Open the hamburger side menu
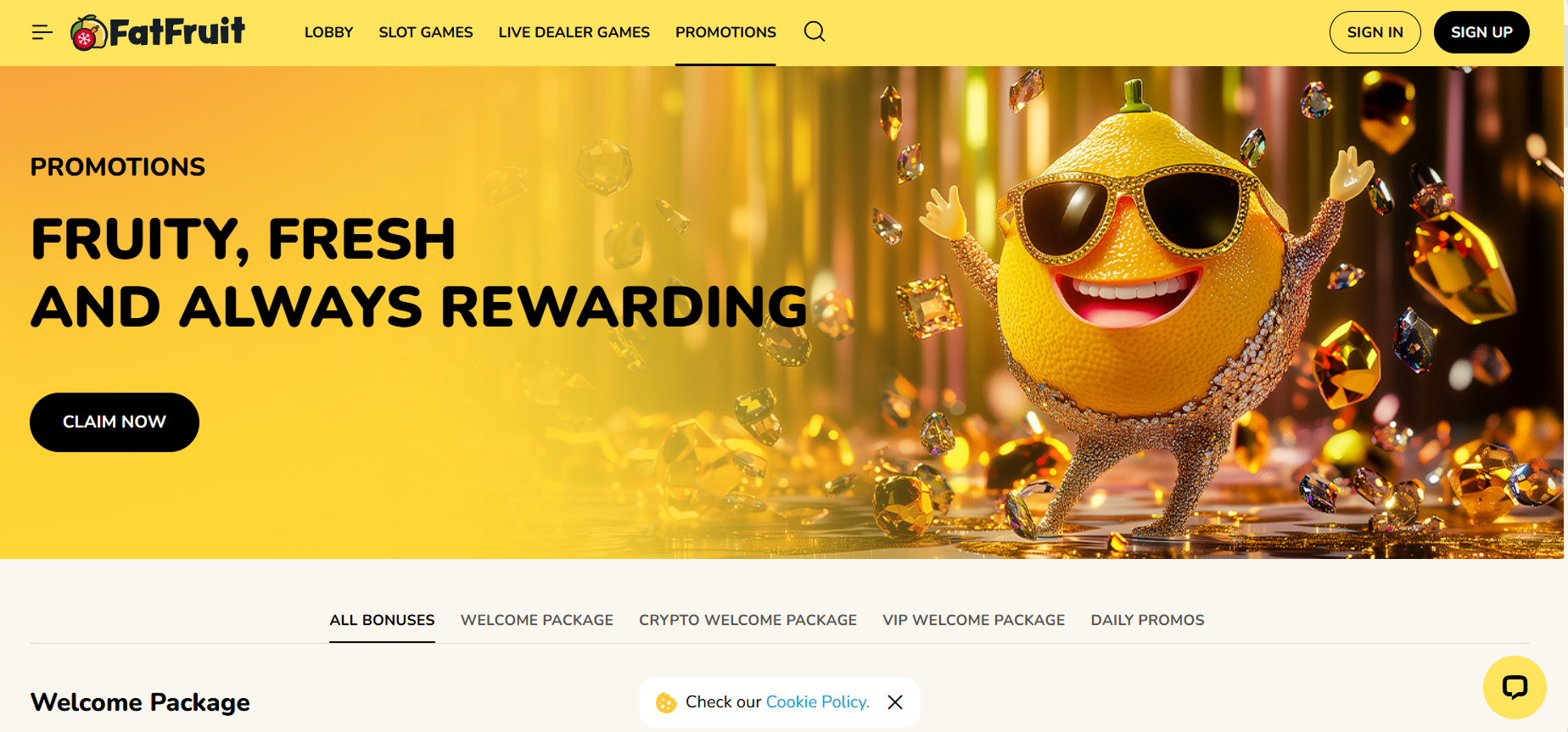 (x=42, y=32)
